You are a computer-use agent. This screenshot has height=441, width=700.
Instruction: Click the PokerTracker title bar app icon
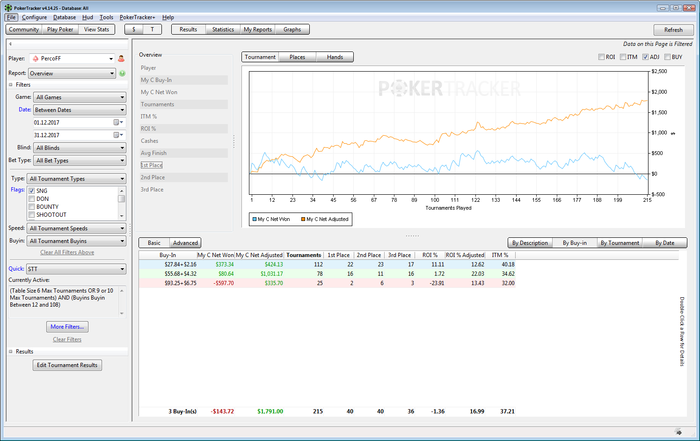[x=8, y=8]
